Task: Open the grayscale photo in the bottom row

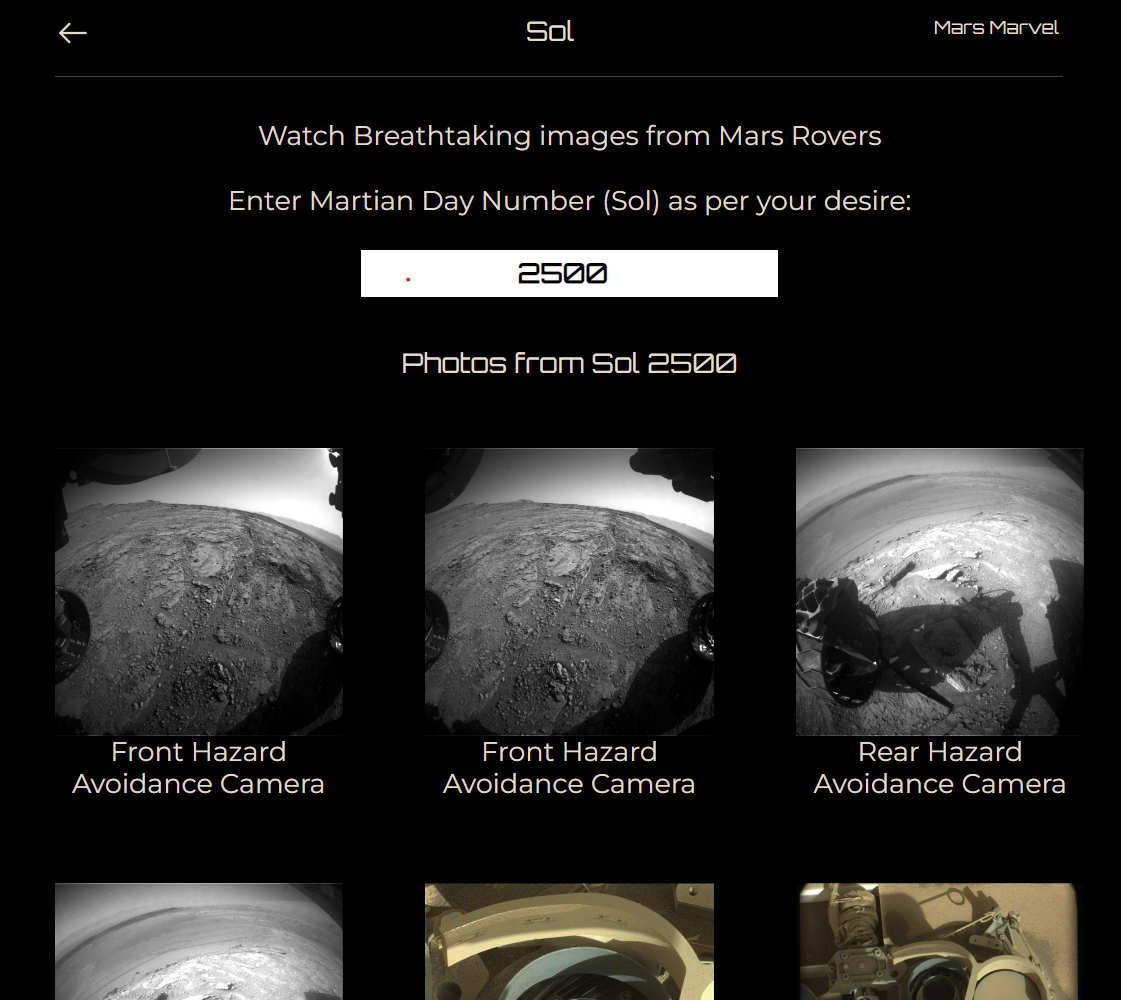Action: [x=199, y=941]
